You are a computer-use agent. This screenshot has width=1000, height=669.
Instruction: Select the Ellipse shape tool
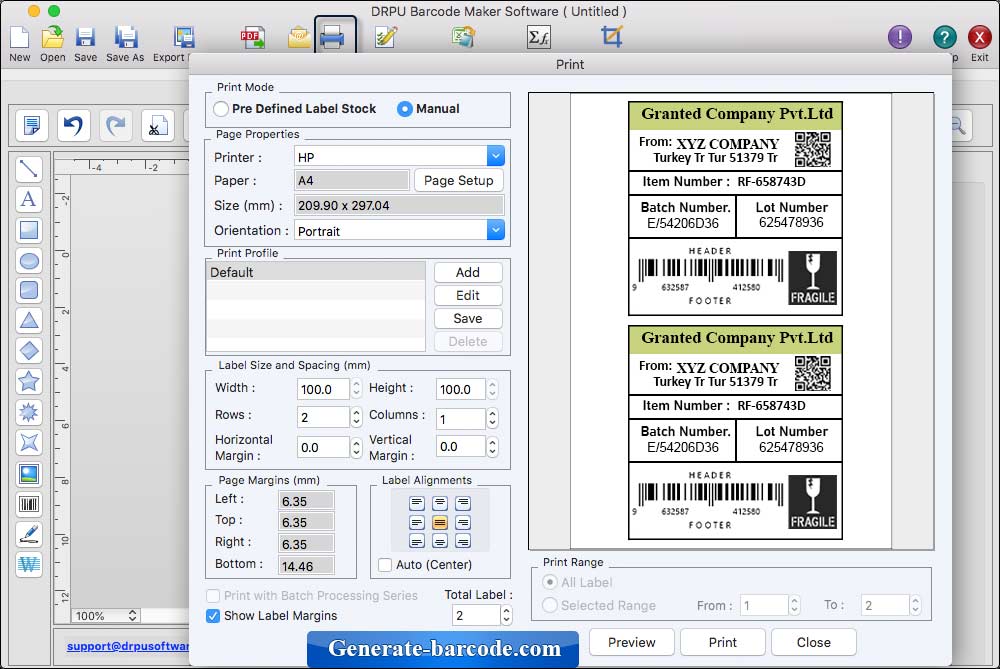(x=29, y=260)
